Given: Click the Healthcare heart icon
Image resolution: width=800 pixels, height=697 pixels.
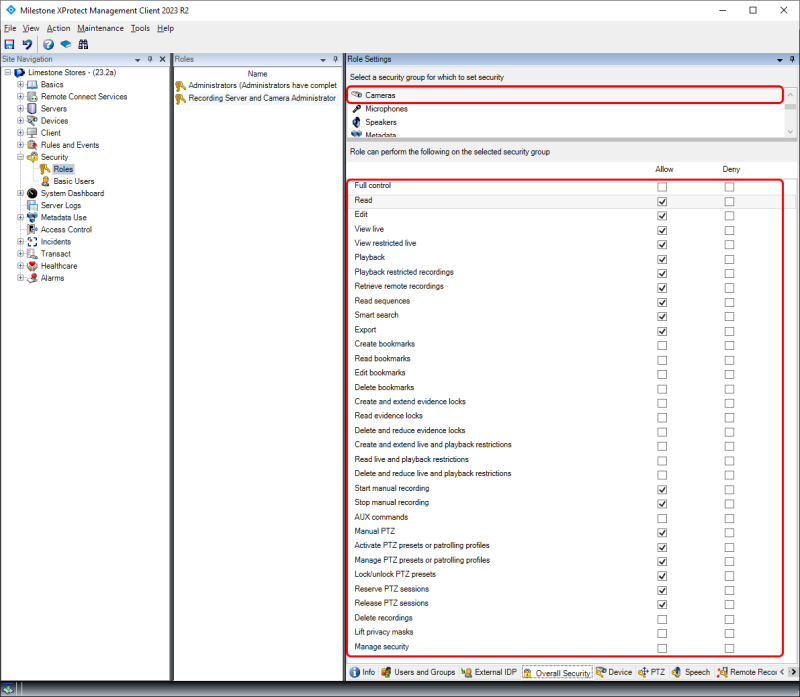Looking at the screenshot, I should [32, 266].
